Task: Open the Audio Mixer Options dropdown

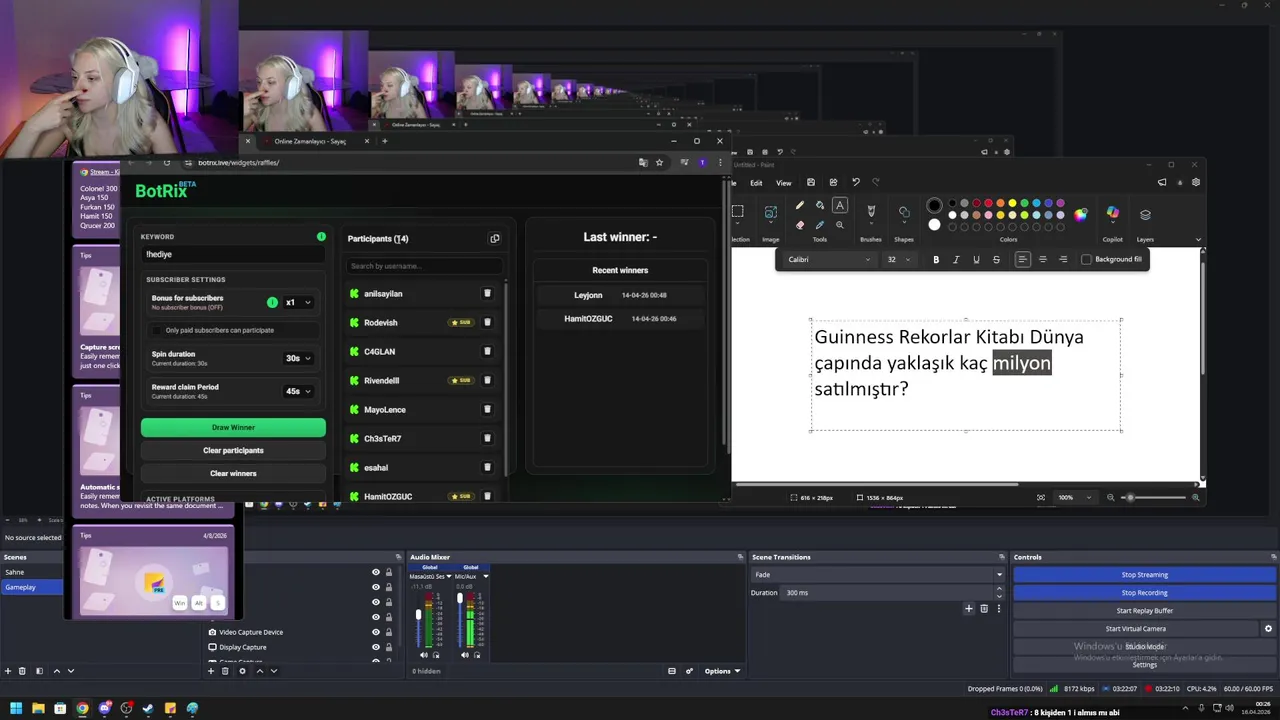Action: pos(722,671)
